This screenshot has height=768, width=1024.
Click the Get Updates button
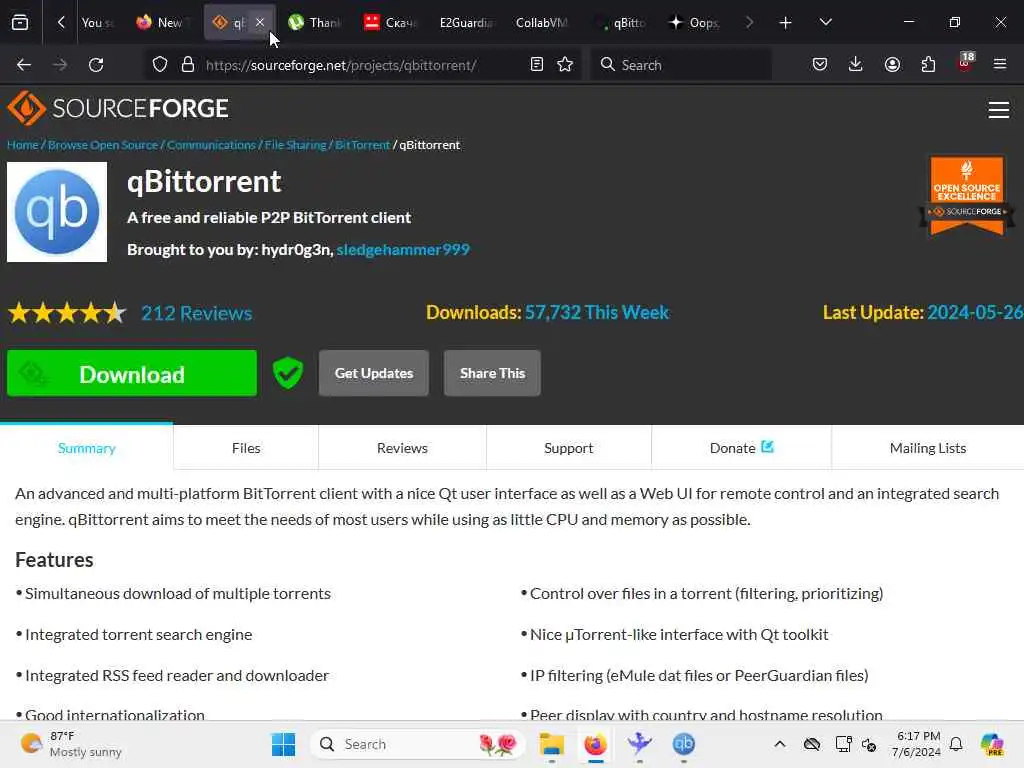[374, 373]
